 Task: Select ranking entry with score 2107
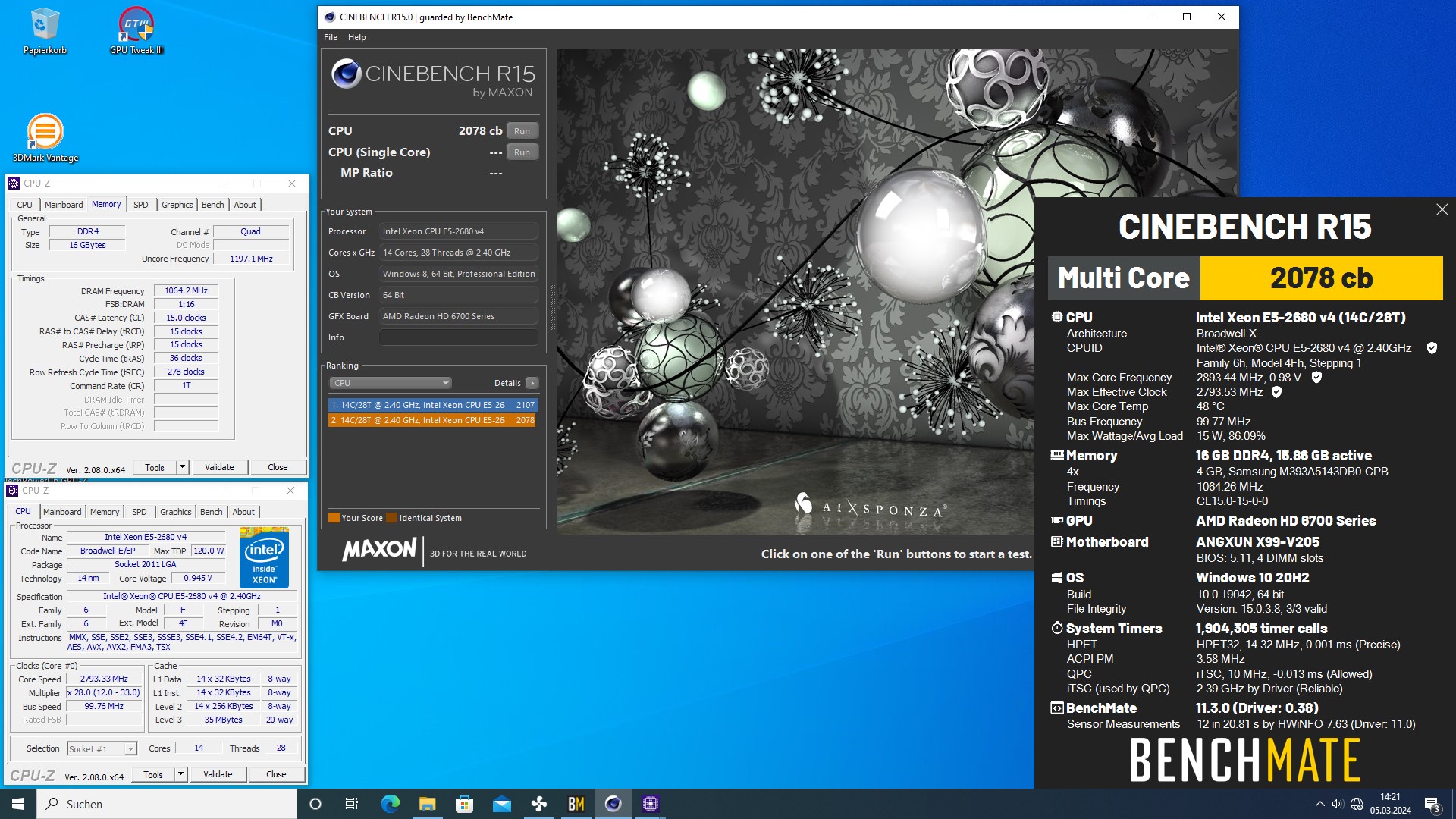tap(433, 405)
